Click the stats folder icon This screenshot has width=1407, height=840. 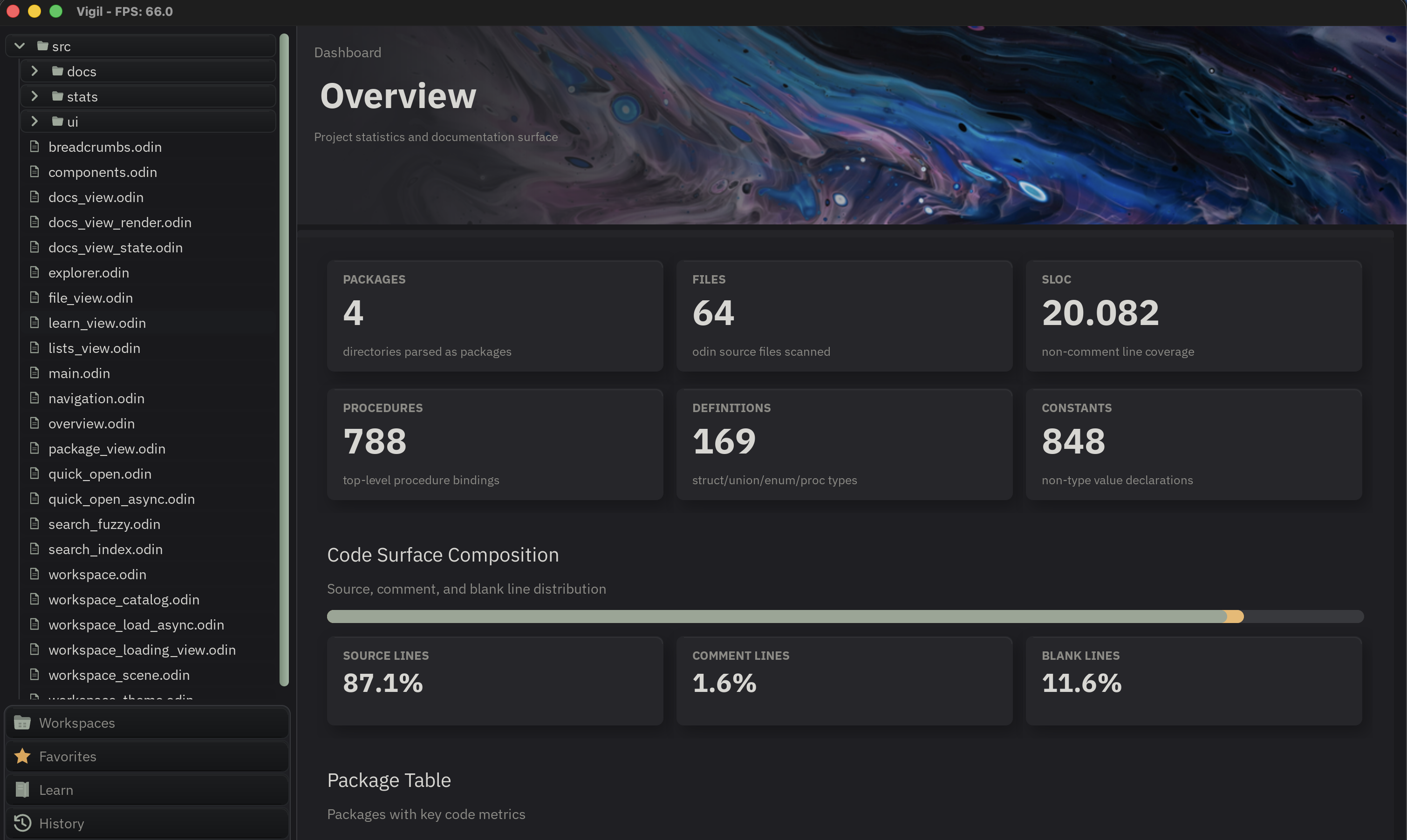57,96
